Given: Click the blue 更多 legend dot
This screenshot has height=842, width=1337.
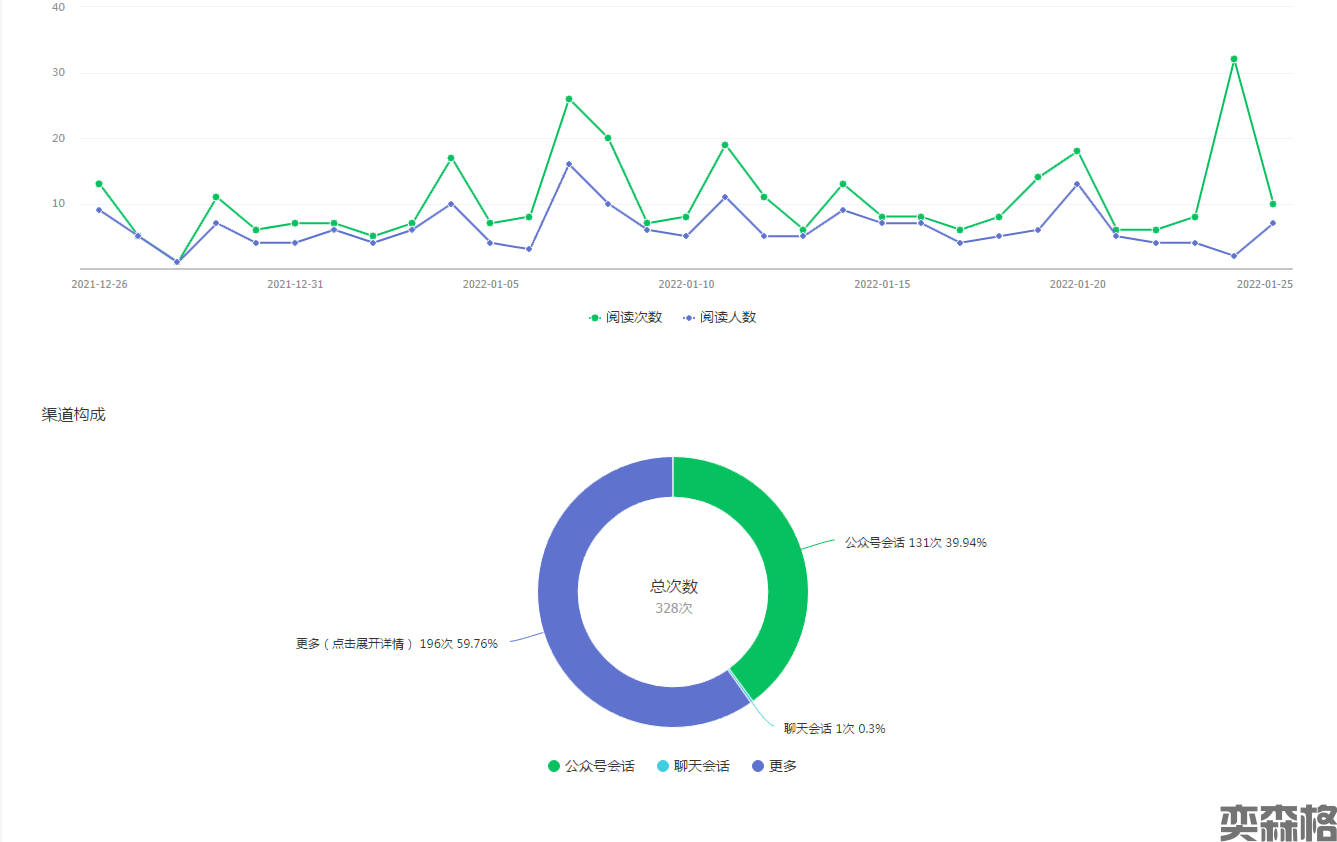Looking at the screenshot, I should (758, 766).
